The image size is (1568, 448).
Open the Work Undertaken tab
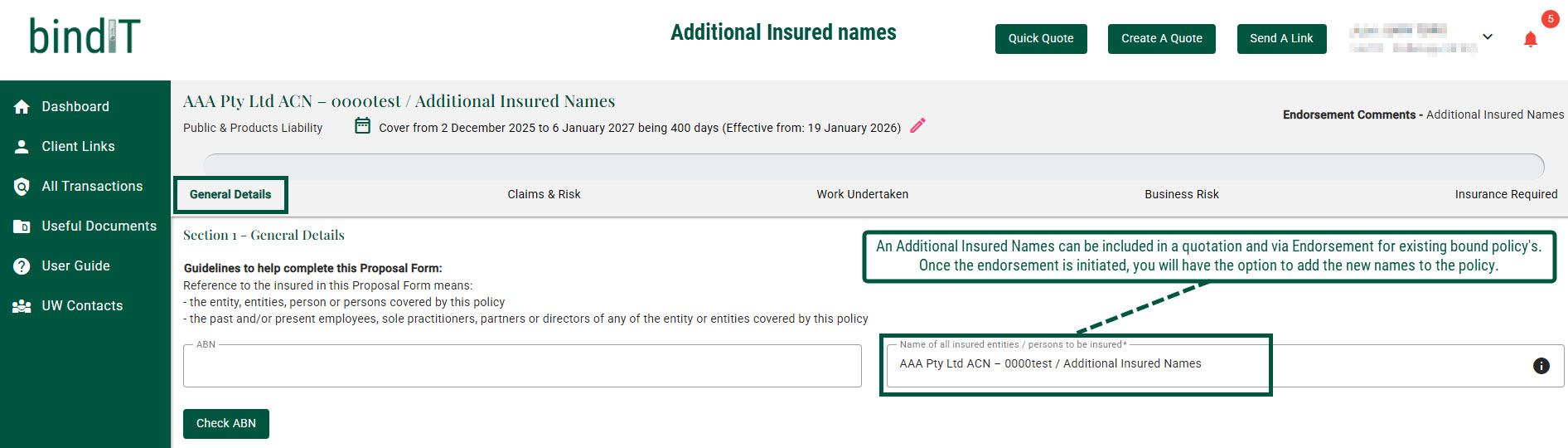click(862, 194)
